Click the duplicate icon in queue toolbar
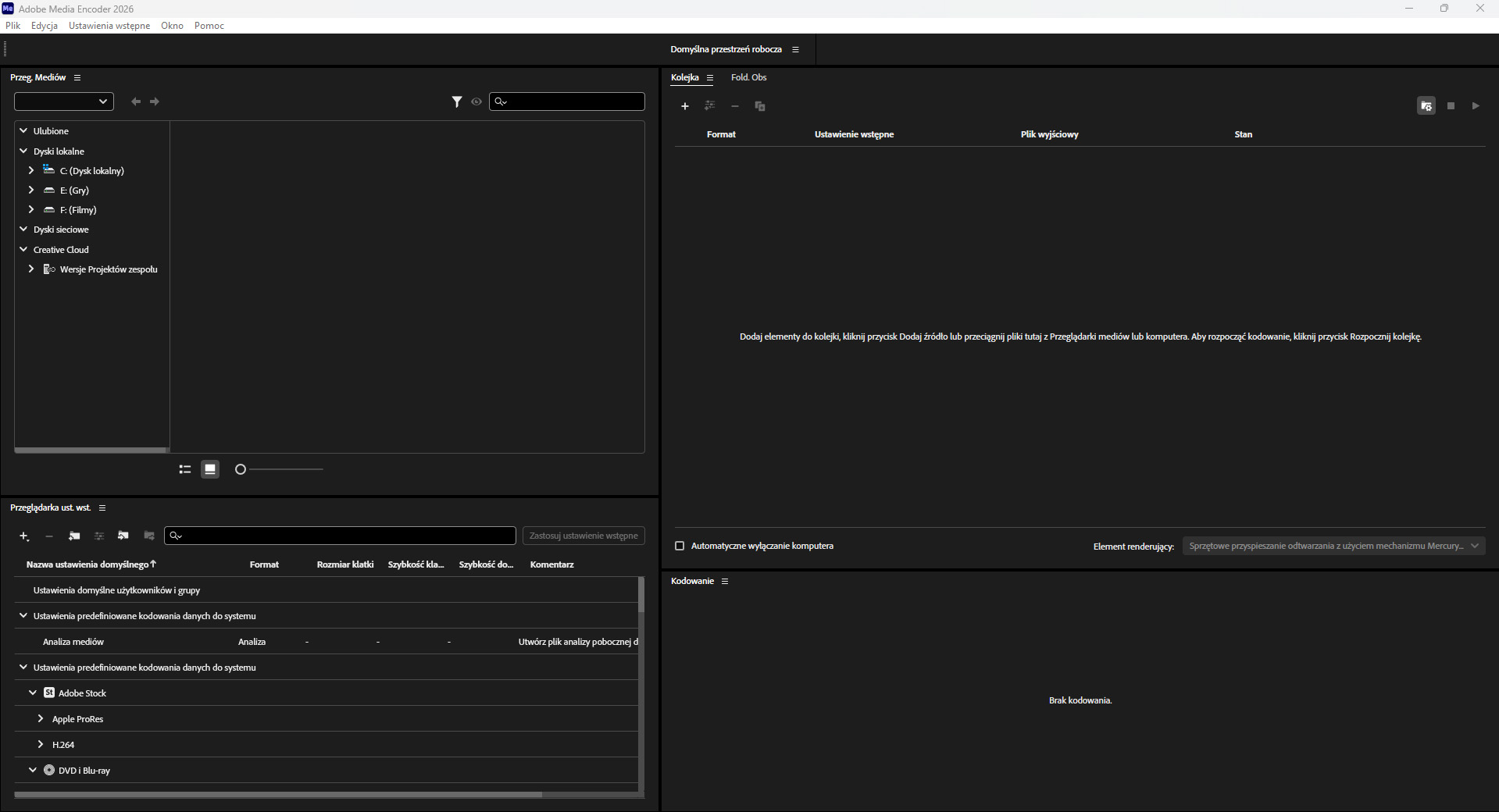Screen dimensions: 1499x812 (x=760, y=106)
